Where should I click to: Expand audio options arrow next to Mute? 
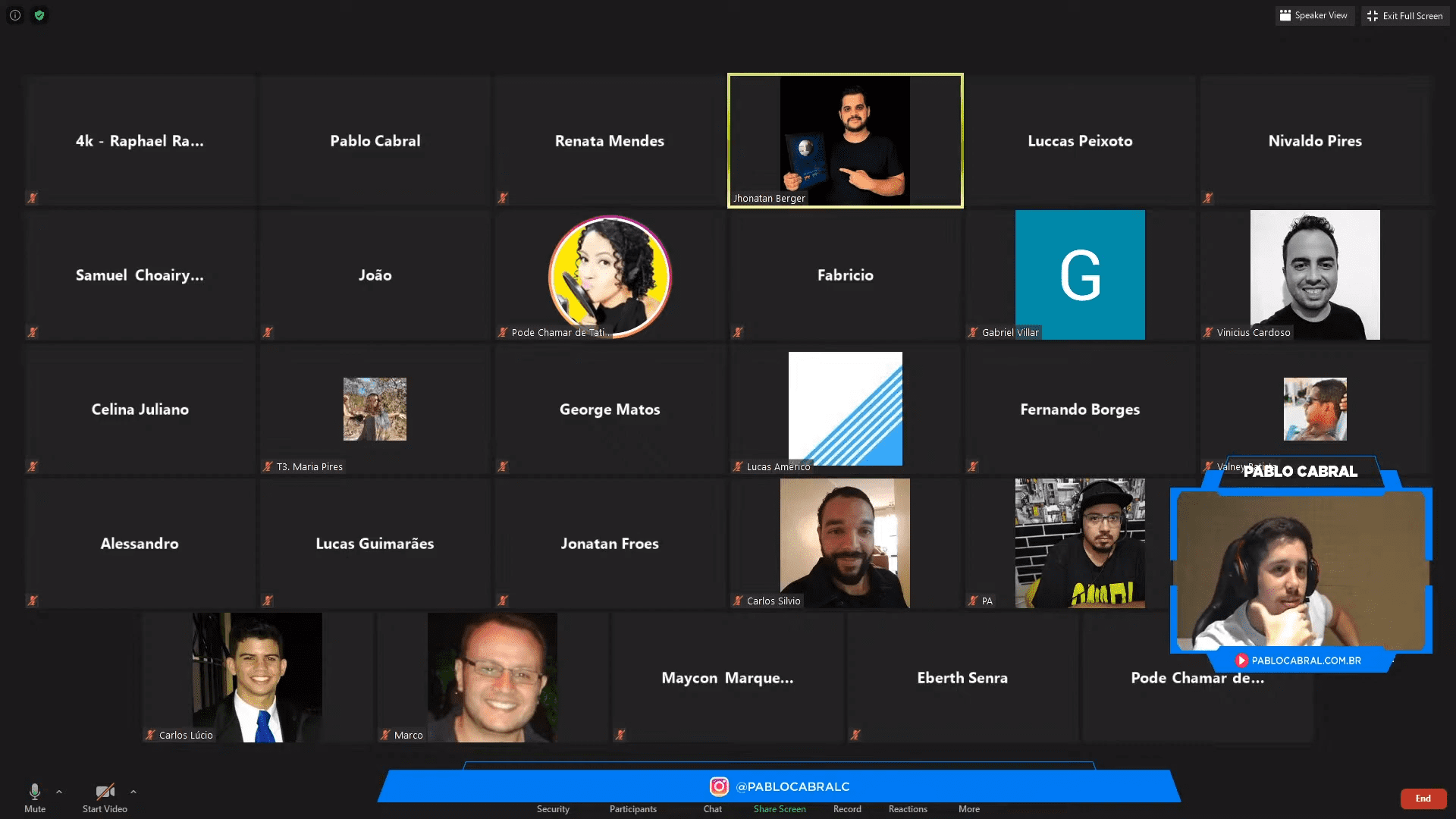59,792
